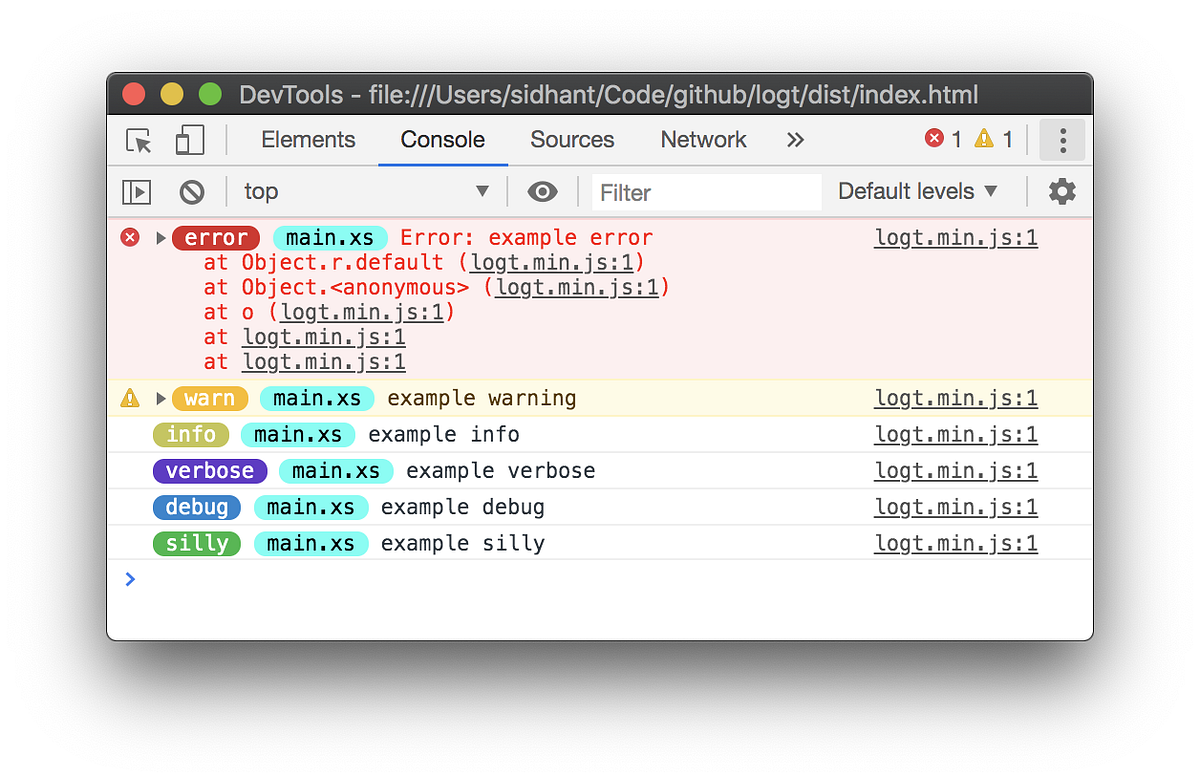Open the Network panel
1200x782 pixels.
[703, 140]
